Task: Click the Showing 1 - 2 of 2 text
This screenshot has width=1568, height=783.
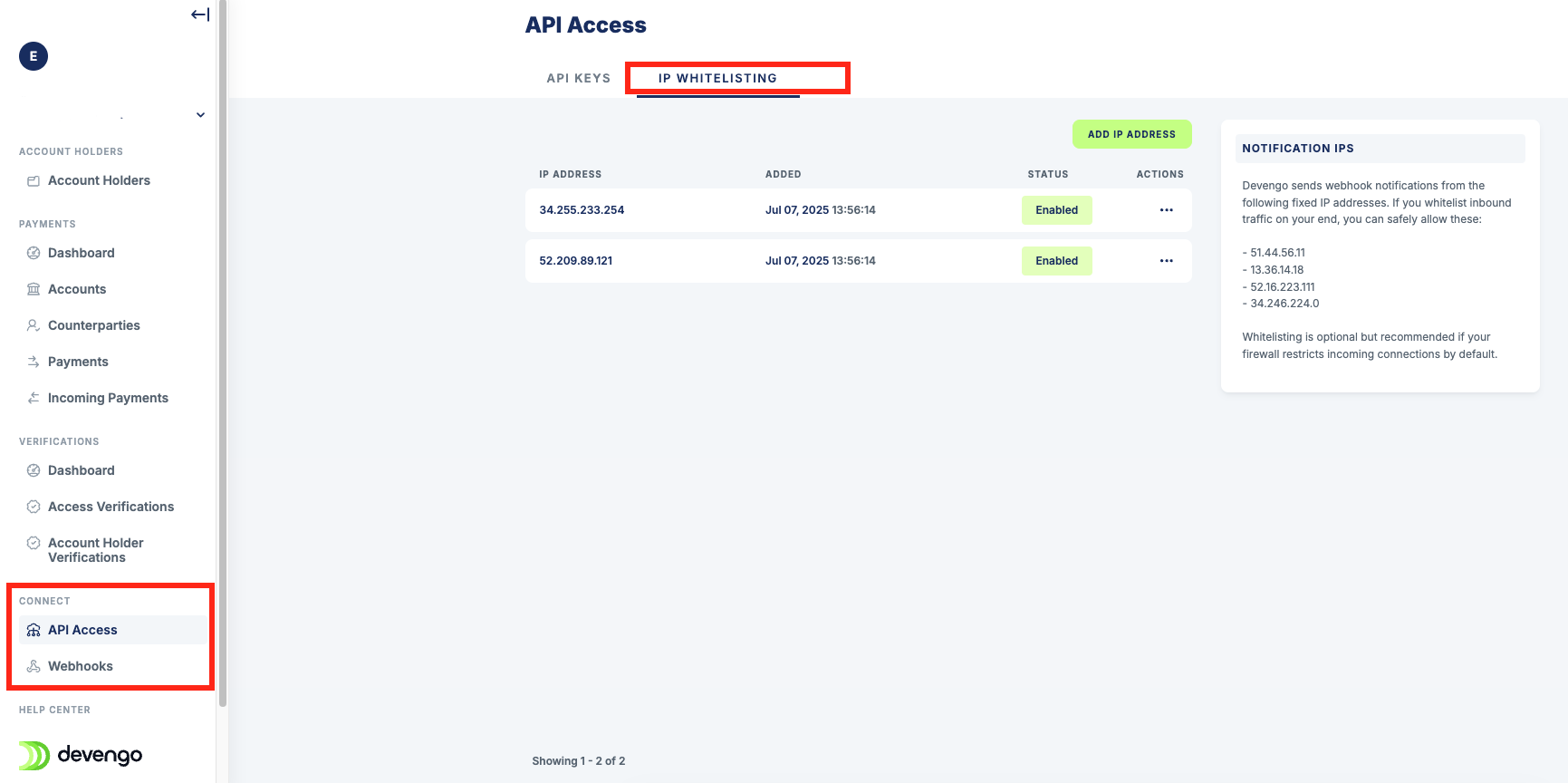Action: click(x=579, y=761)
